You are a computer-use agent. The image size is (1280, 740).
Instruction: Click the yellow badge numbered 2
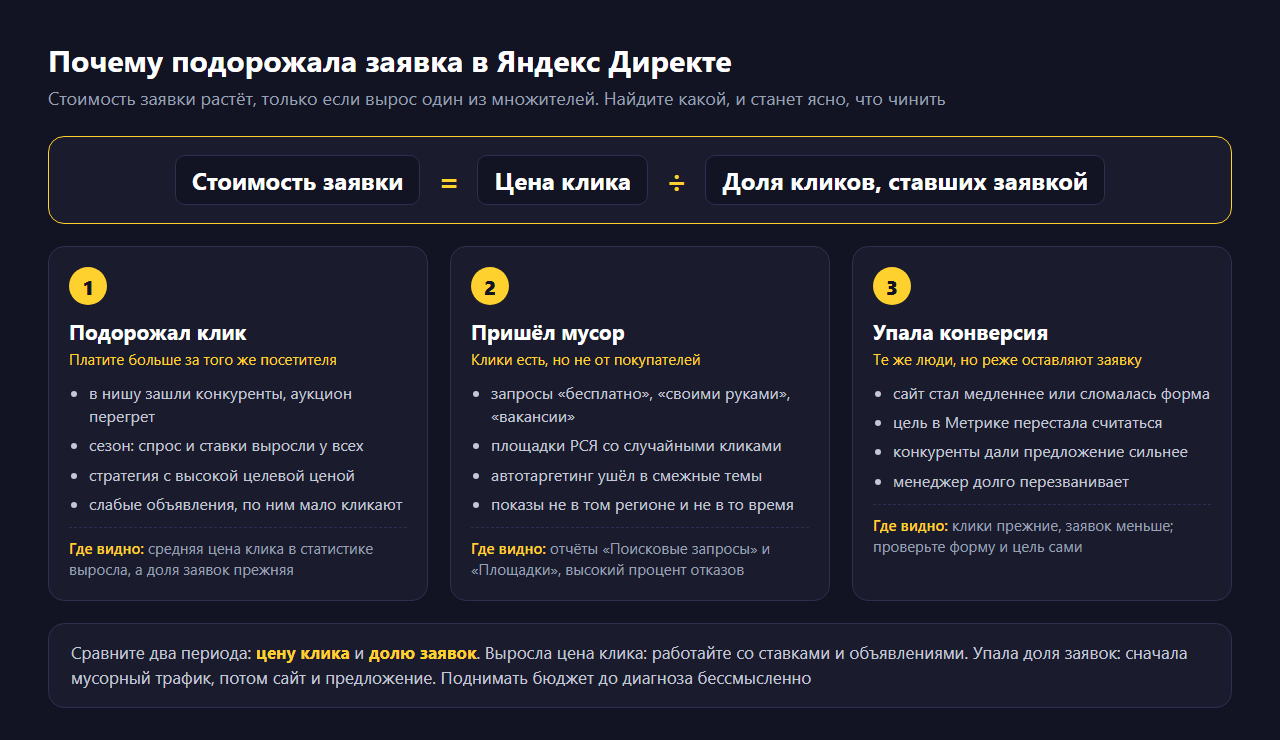click(490, 288)
